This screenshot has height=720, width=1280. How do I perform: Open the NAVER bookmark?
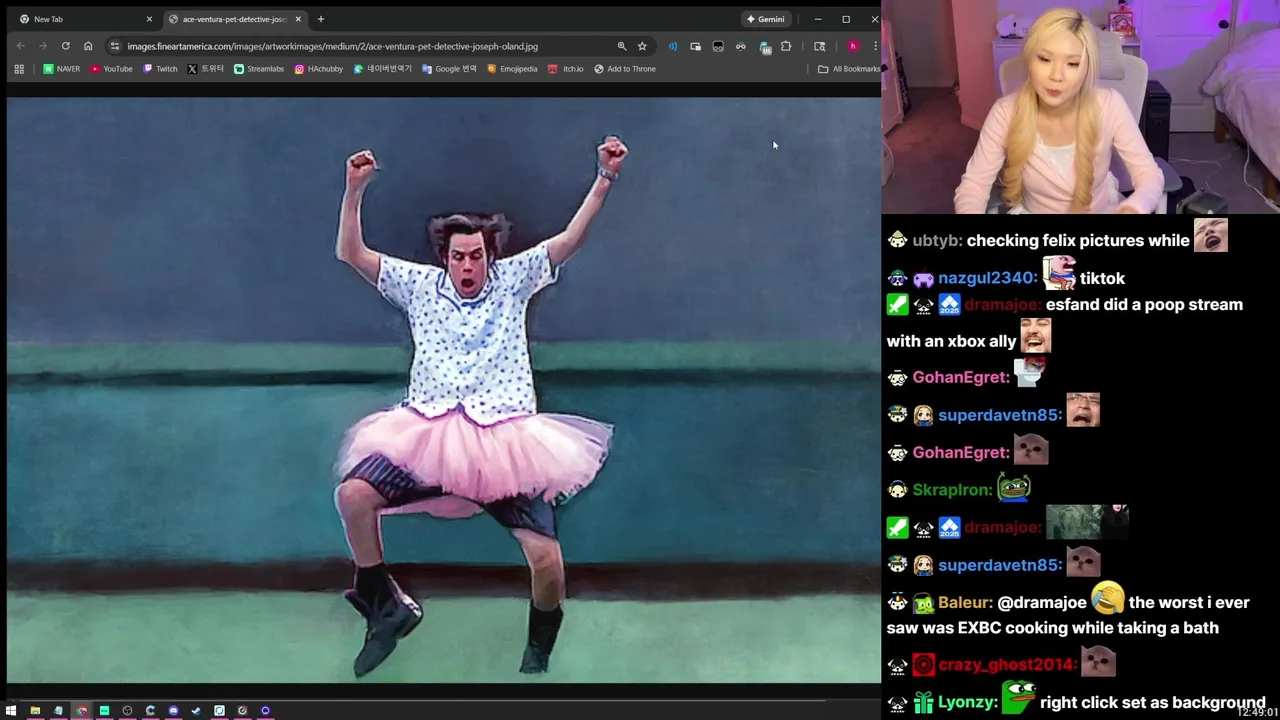62,69
